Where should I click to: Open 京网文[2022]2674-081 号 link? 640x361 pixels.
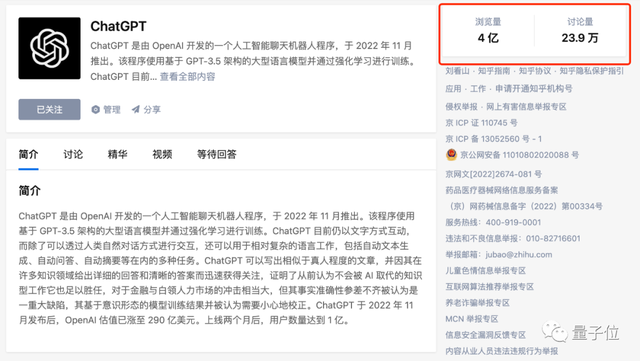493,174
